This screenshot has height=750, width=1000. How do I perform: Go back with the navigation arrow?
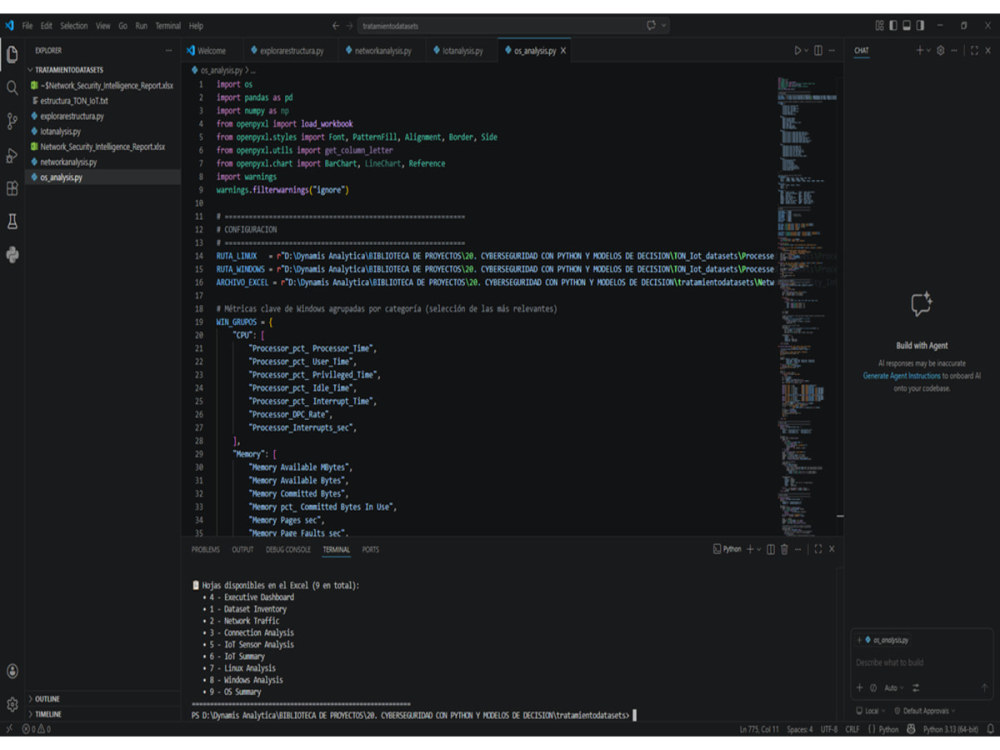335,26
